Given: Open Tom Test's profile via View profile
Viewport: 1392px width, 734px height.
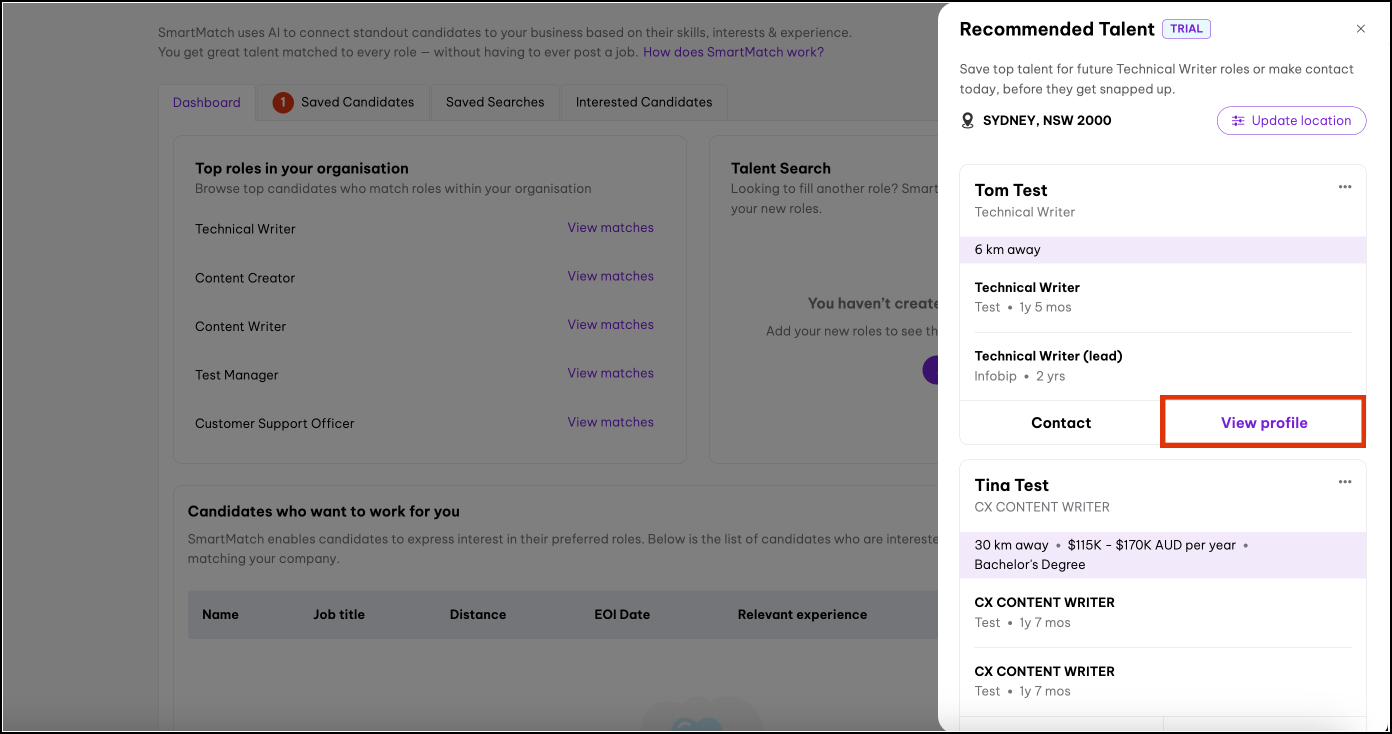Looking at the screenshot, I should tap(1263, 422).
